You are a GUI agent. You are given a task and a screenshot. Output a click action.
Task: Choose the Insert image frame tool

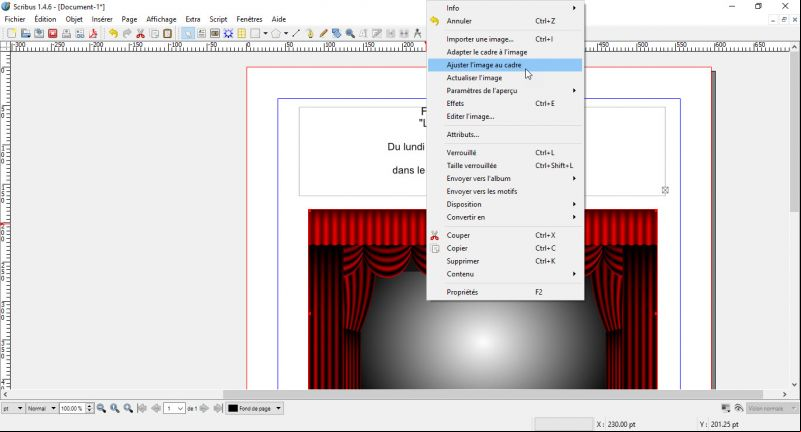[215, 34]
